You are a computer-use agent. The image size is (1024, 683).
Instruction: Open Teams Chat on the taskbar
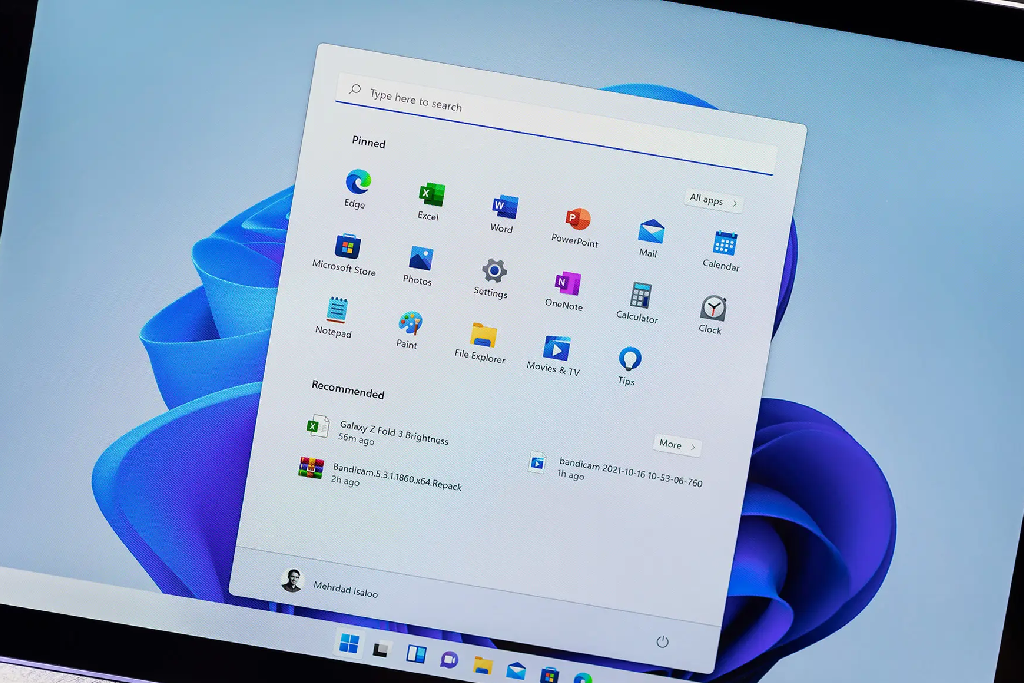449,660
